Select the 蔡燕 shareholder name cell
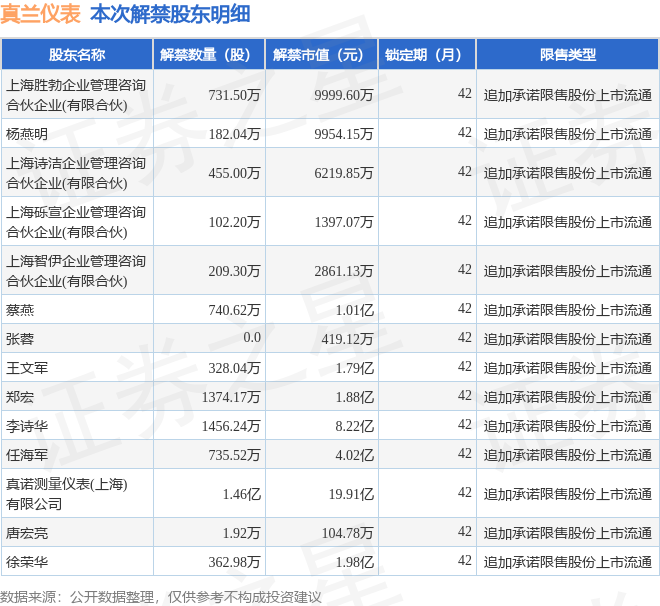 pyautogui.click(x=77, y=309)
